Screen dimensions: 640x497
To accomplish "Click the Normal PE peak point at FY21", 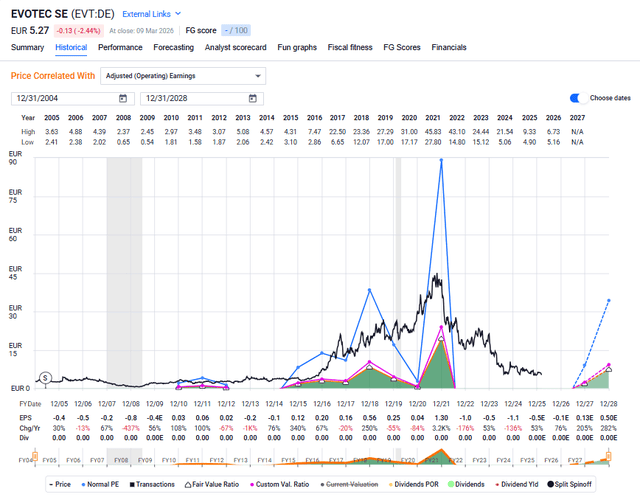I will coord(441,160).
